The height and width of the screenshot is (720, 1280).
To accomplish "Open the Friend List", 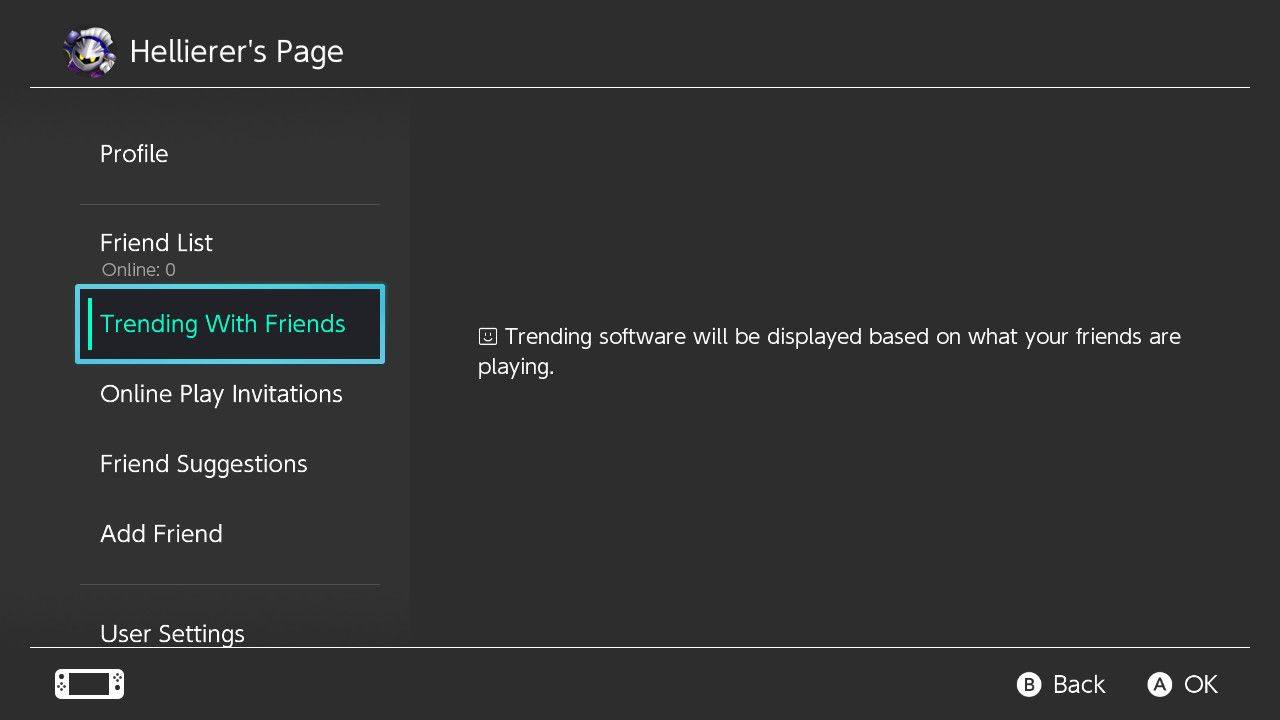I will [156, 243].
